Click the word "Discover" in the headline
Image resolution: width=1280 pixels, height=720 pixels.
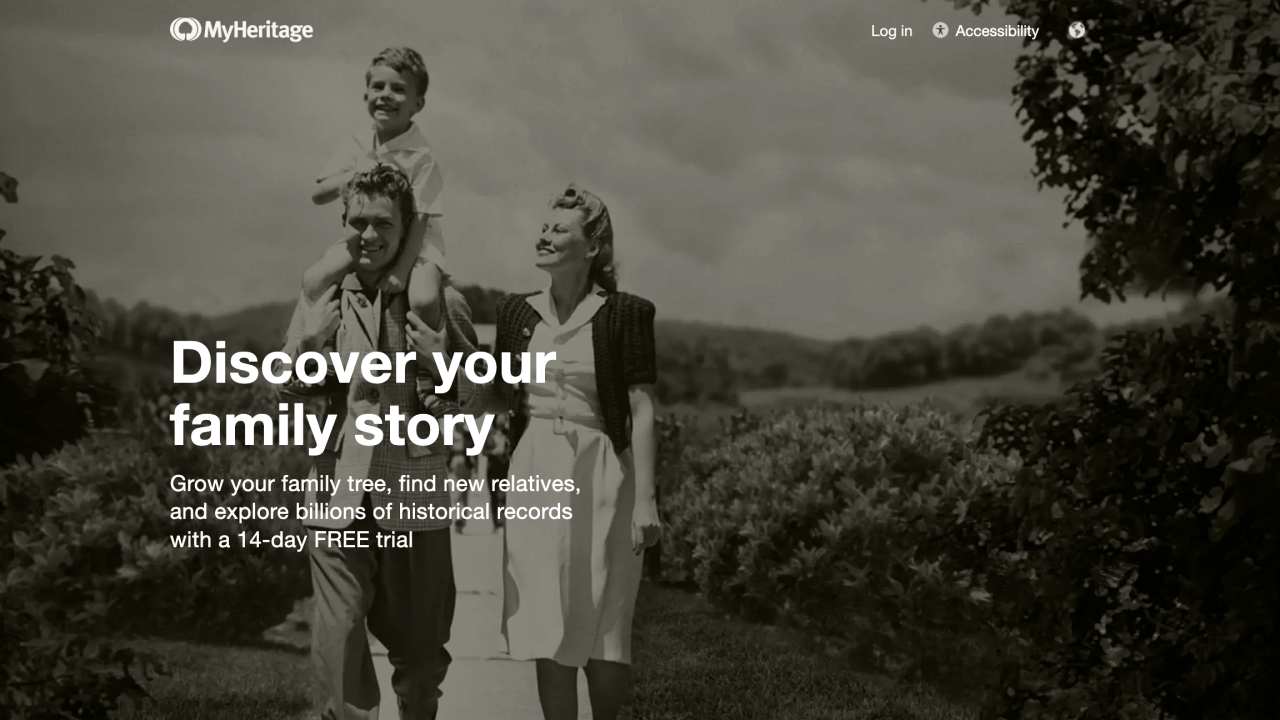(x=293, y=363)
